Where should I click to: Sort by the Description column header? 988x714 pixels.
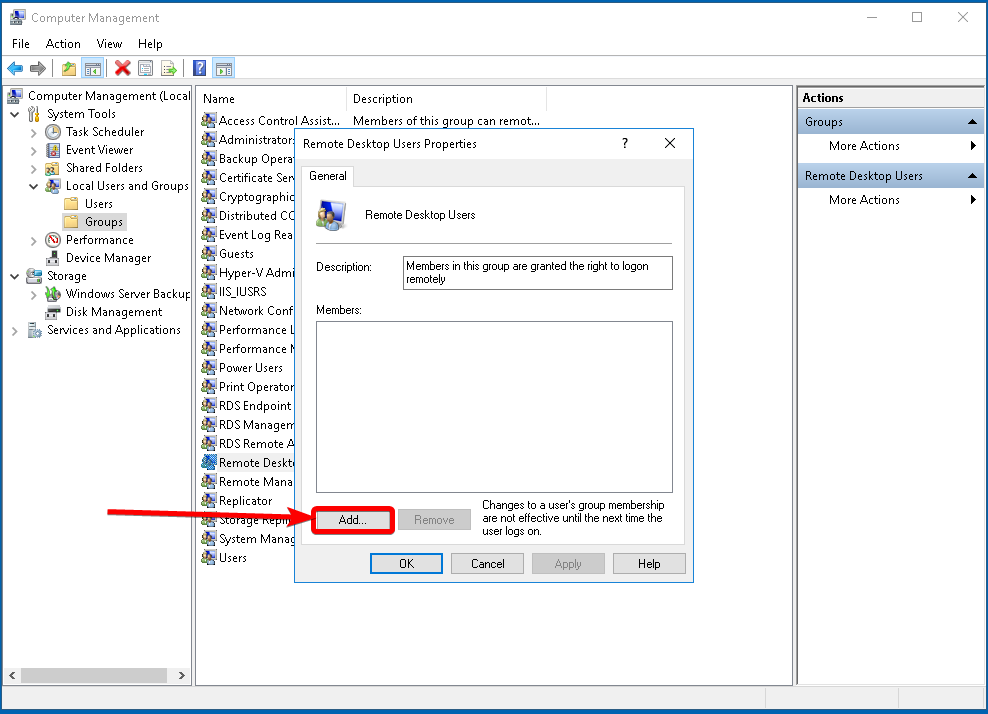pos(447,99)
